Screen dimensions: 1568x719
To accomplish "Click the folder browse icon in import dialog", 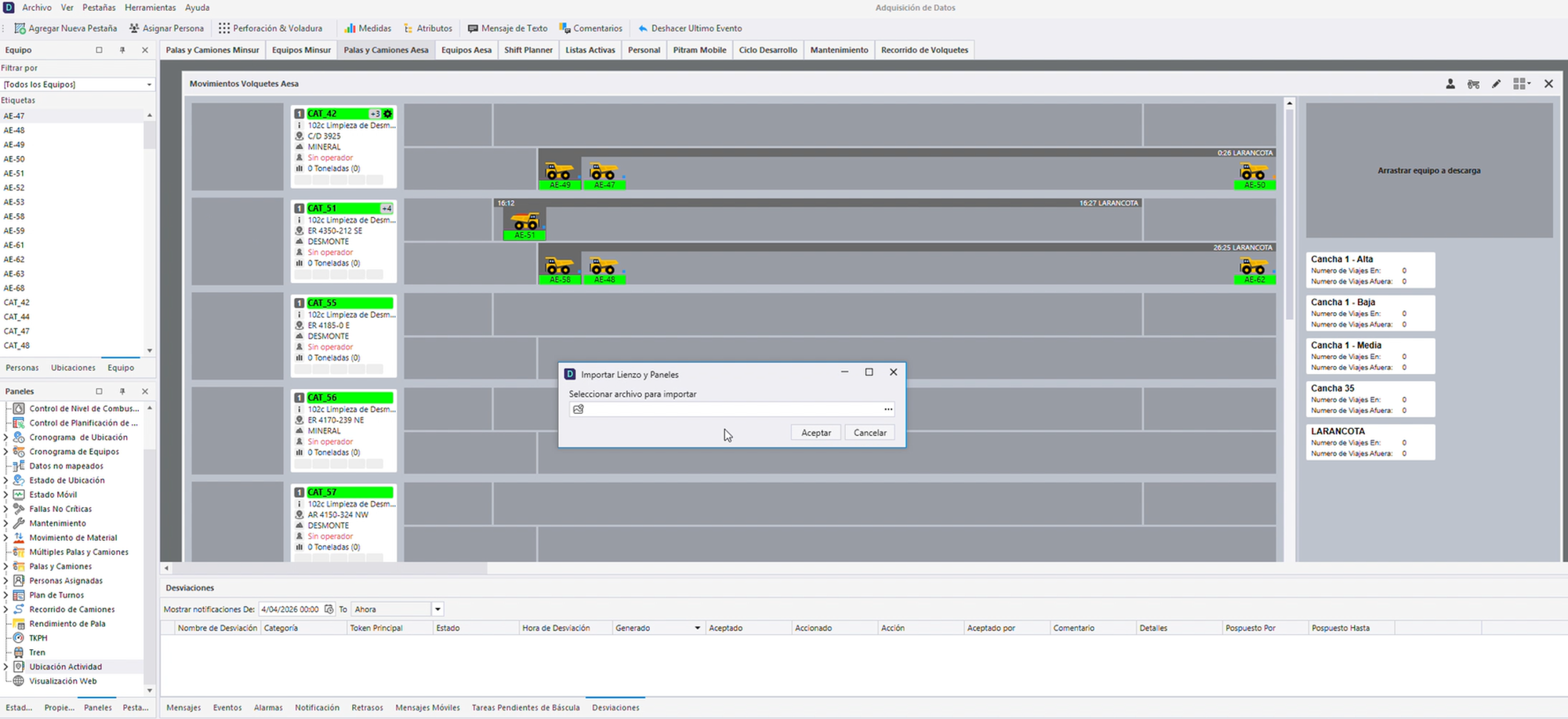I will click(x=579, y=409).
